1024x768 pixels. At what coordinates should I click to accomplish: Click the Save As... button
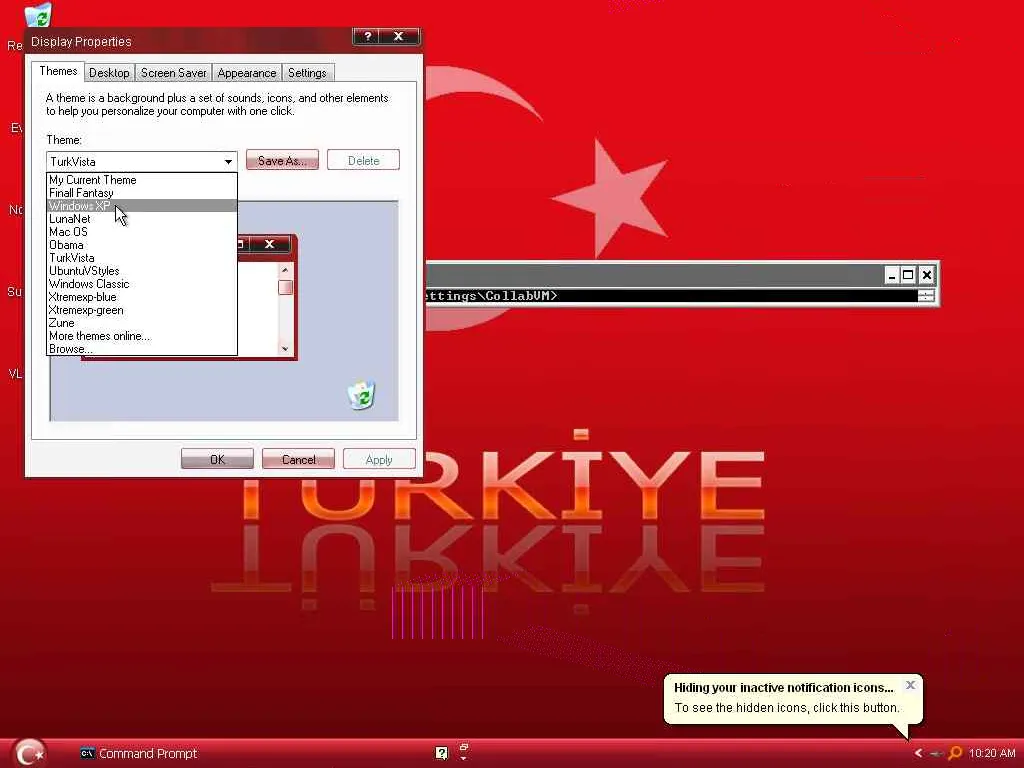click(282, 161)
